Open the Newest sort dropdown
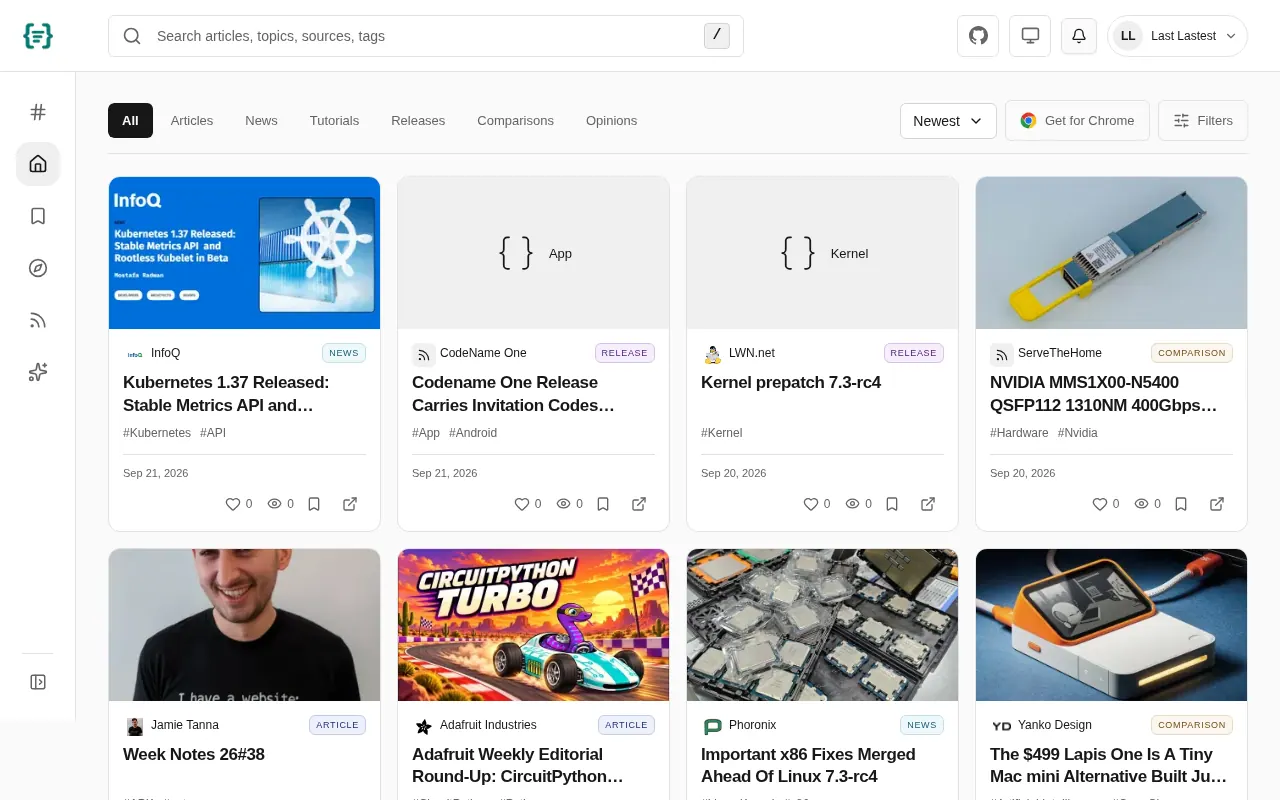Screen dimensions: 1280x800 tap(948, 121)
